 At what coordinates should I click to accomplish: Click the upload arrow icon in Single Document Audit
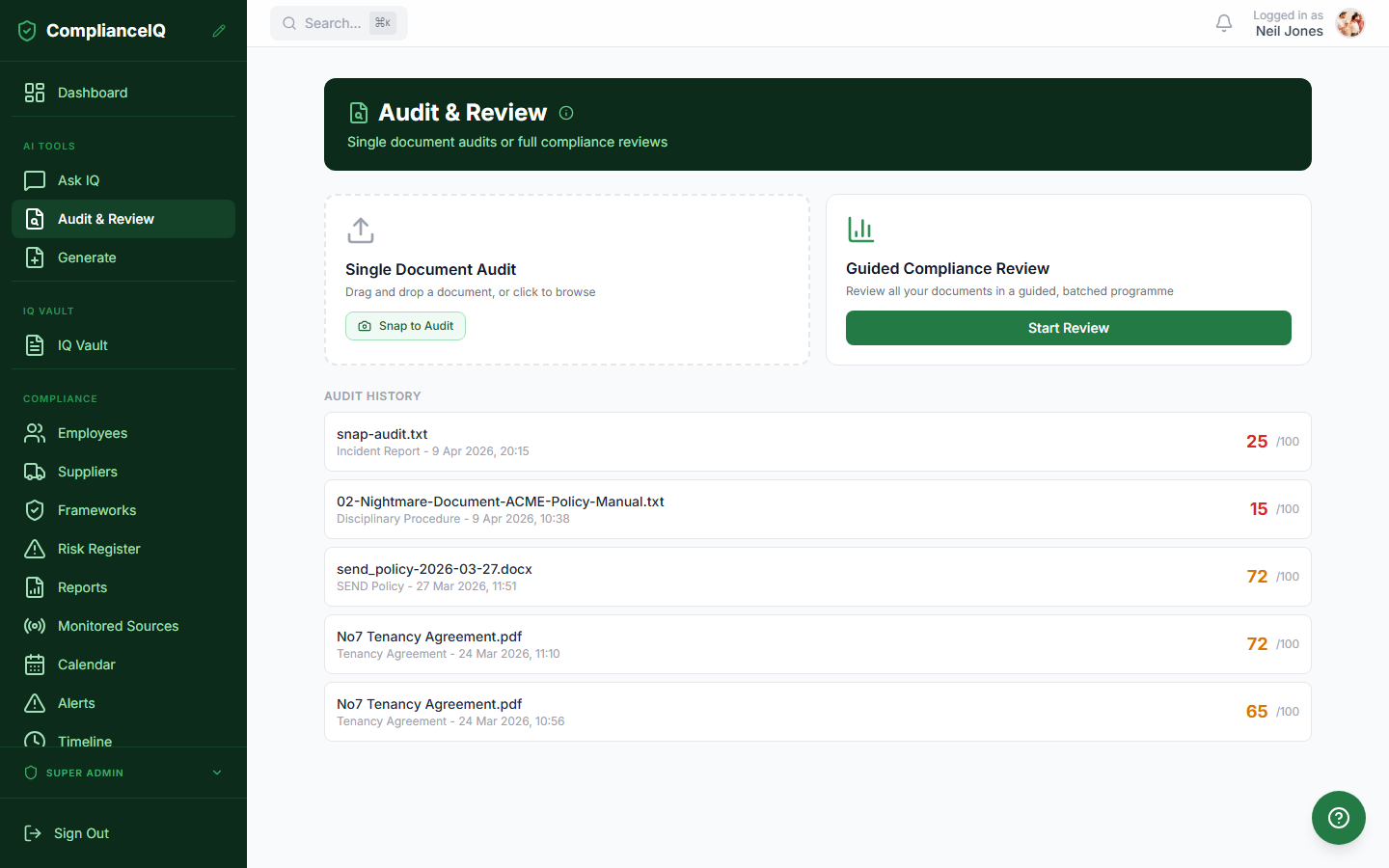coord(361,231)
